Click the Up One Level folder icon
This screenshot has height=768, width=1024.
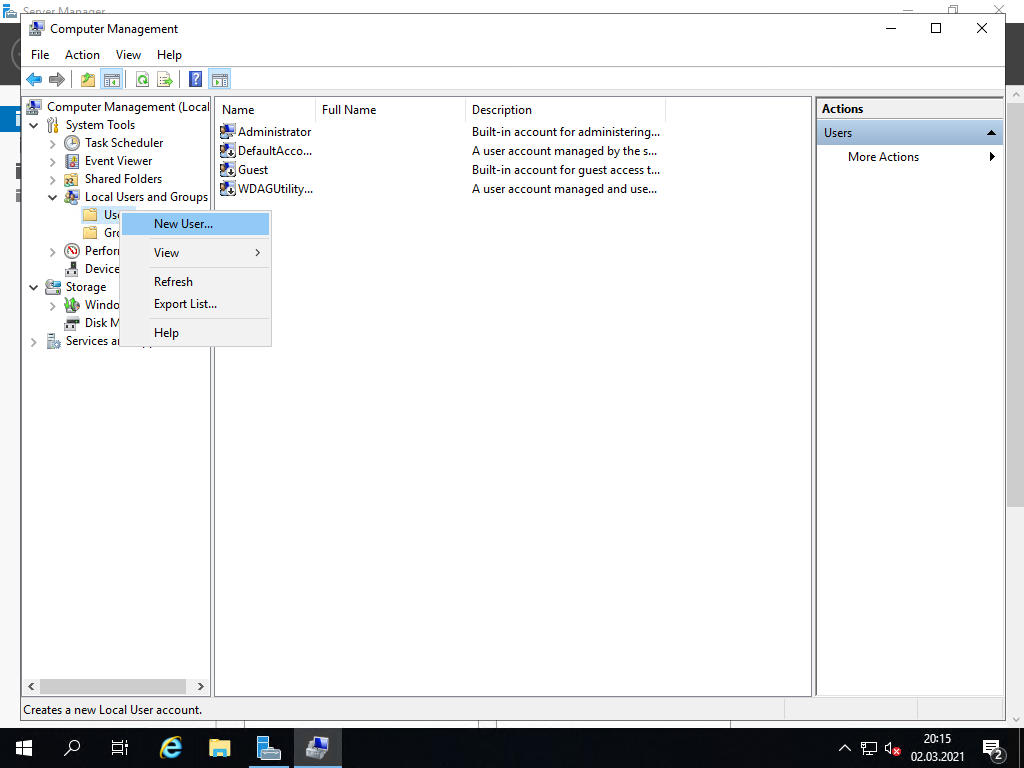(x=88, y=80)
